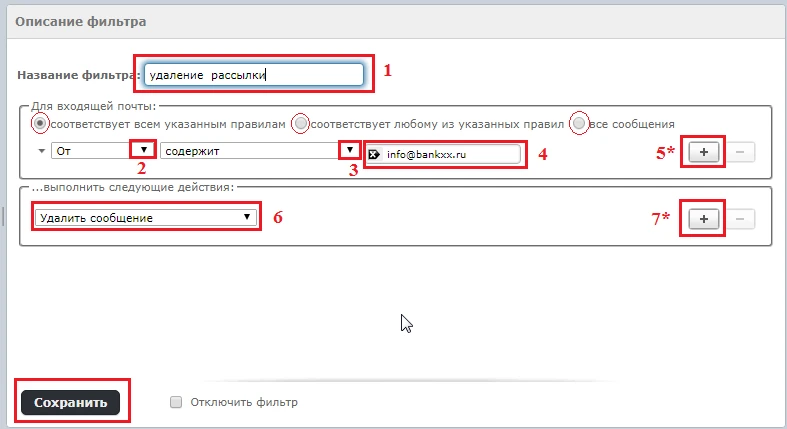This screenshot has height=429, width=787.
Task: Remove the rule with the minus button
Action: click(x=739, y=152)
